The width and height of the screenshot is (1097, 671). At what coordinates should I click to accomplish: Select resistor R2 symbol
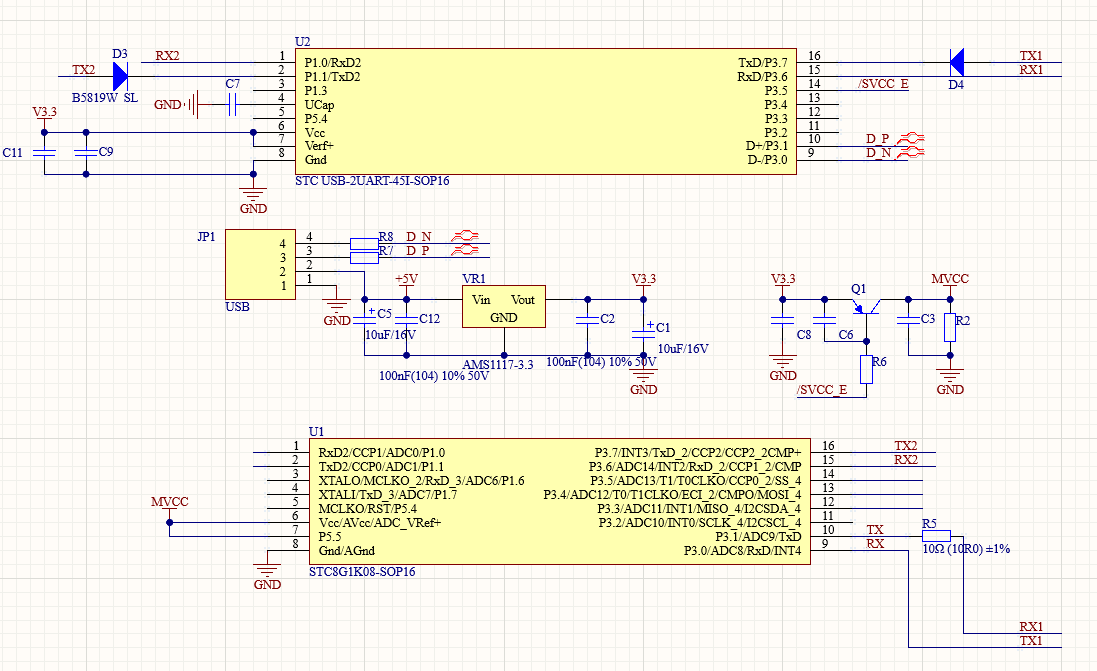tap(950, 327)
